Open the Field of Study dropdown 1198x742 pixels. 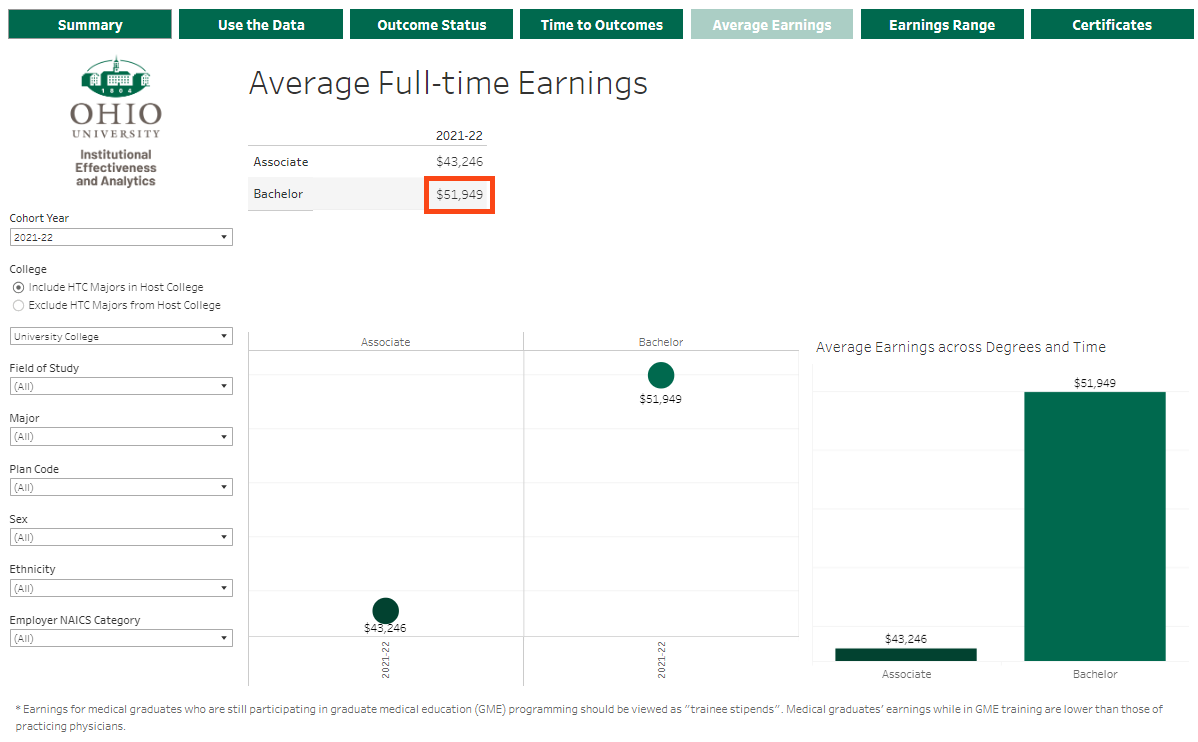[x=121, y=387]
